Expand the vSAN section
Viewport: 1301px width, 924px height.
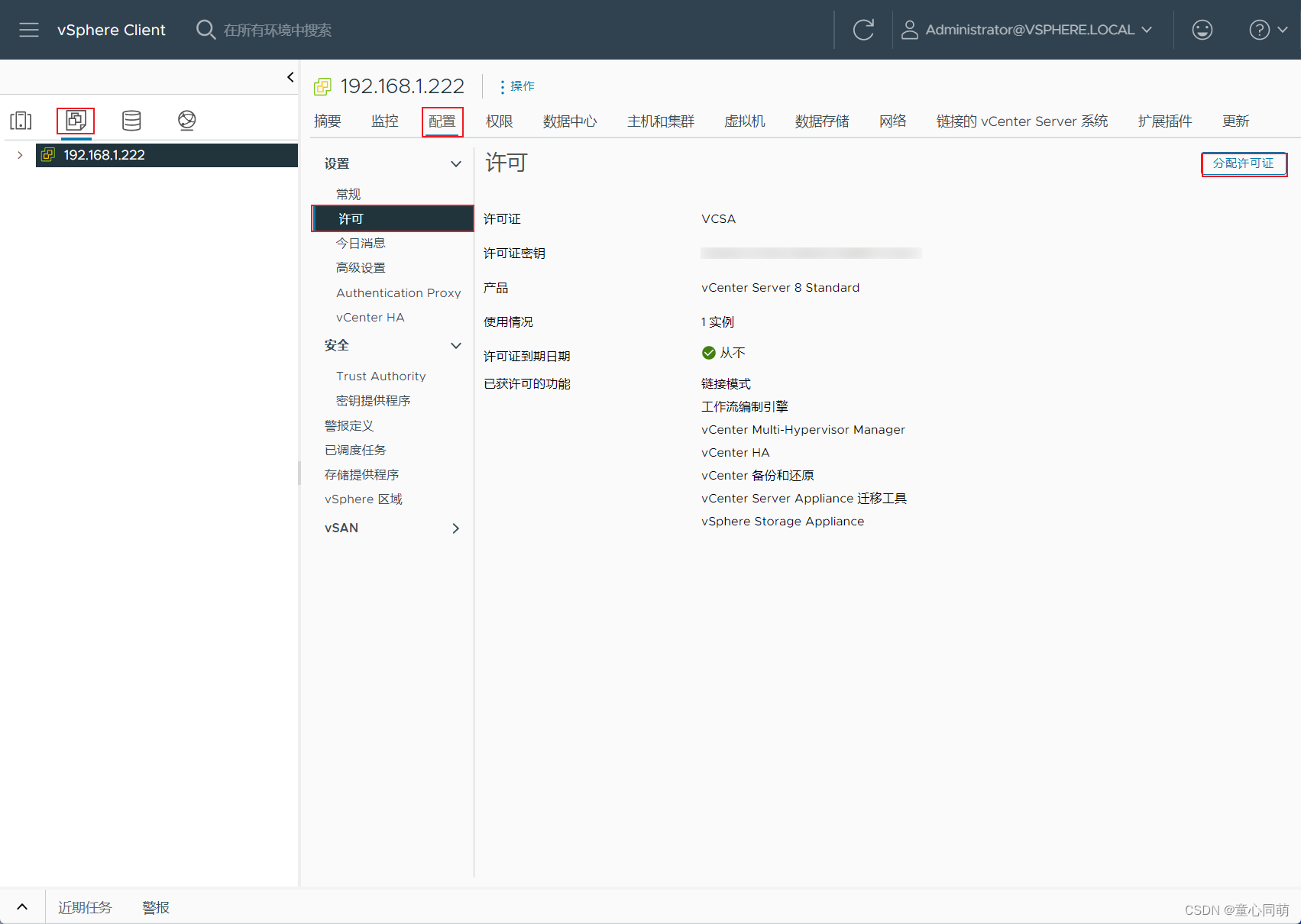[x=456, y=528]
